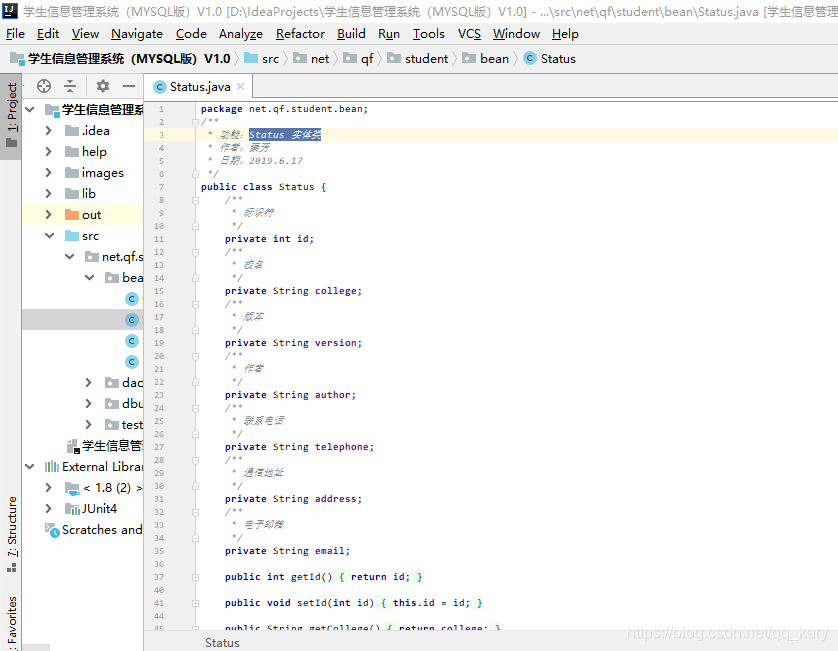Close the Status.java tab

tap(240, 87)
